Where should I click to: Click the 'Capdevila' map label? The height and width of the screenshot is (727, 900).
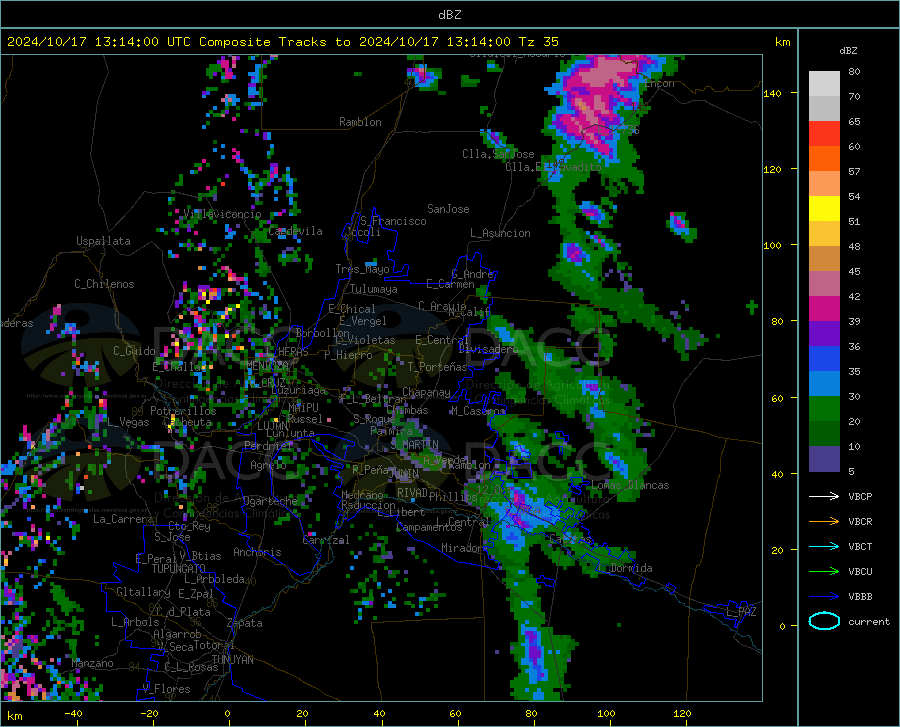tap(295, 231)
